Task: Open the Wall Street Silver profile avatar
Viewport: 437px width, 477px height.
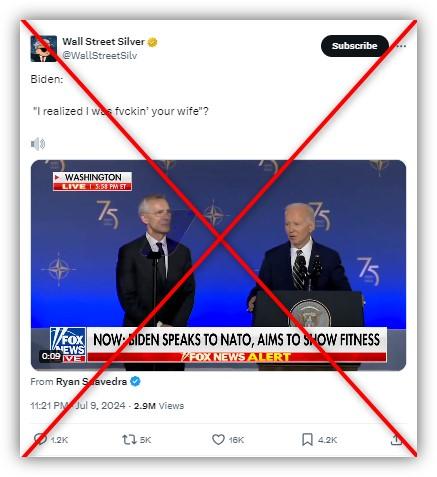Action: coord(44,49)
